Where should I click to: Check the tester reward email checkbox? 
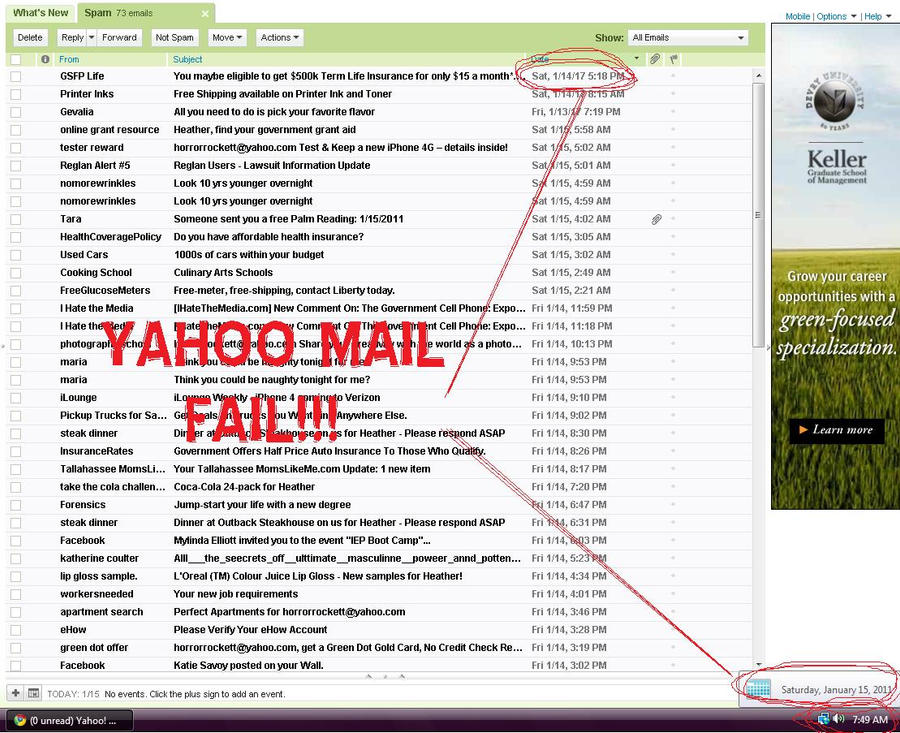pos(15,148)
